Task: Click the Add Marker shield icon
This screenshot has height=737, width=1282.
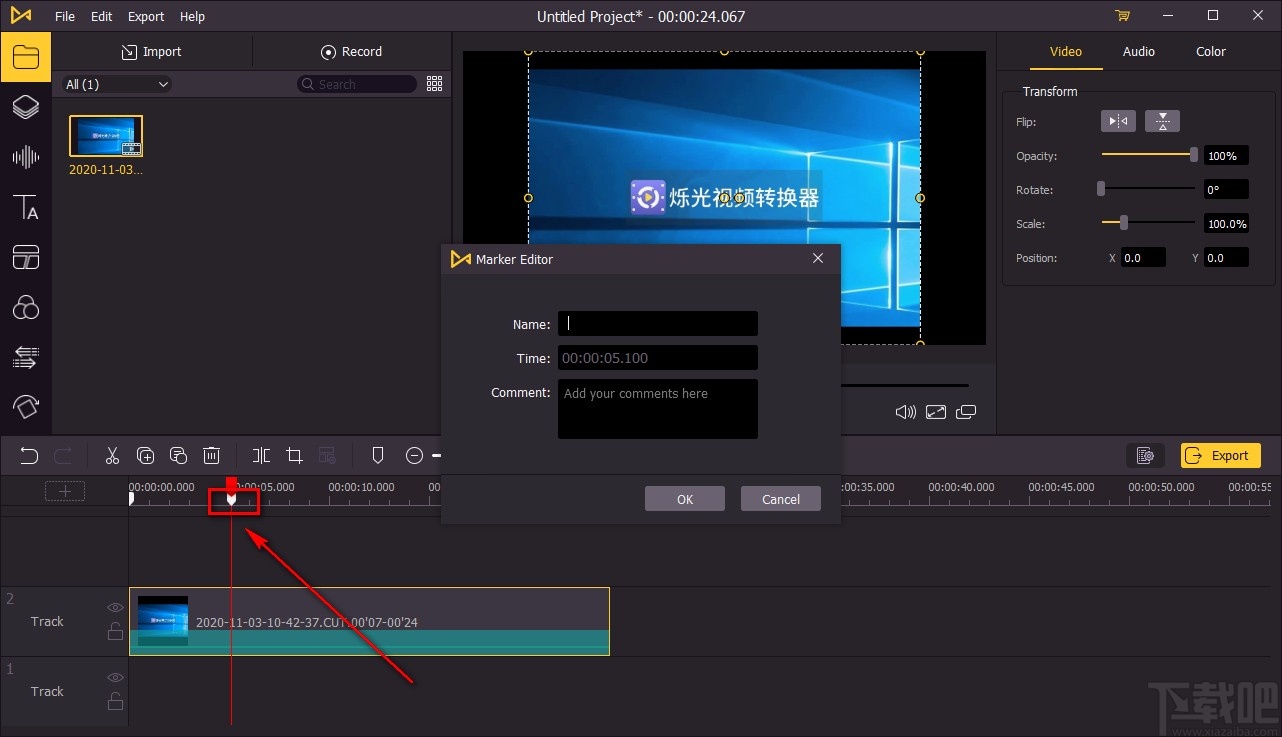Action: 378,456
